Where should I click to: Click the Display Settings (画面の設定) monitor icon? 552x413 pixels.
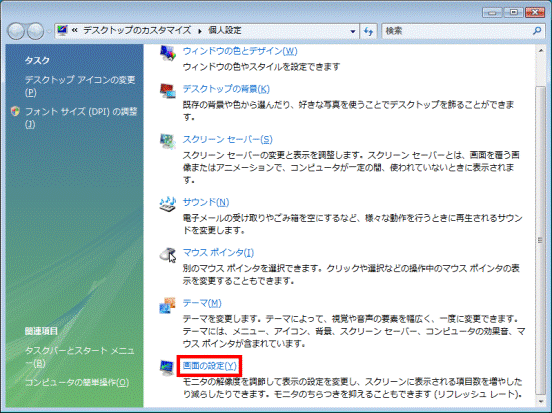coord(167,368)
